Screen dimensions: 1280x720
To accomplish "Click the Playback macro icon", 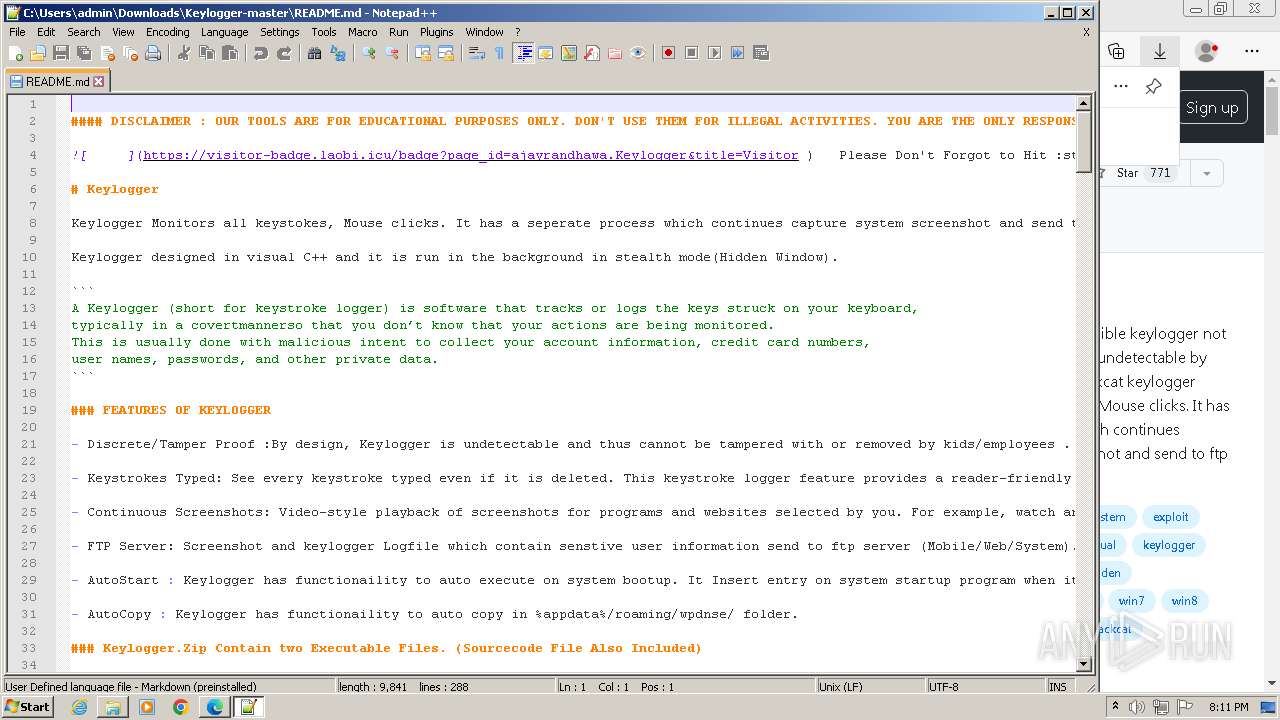I will tap(714, 53).
